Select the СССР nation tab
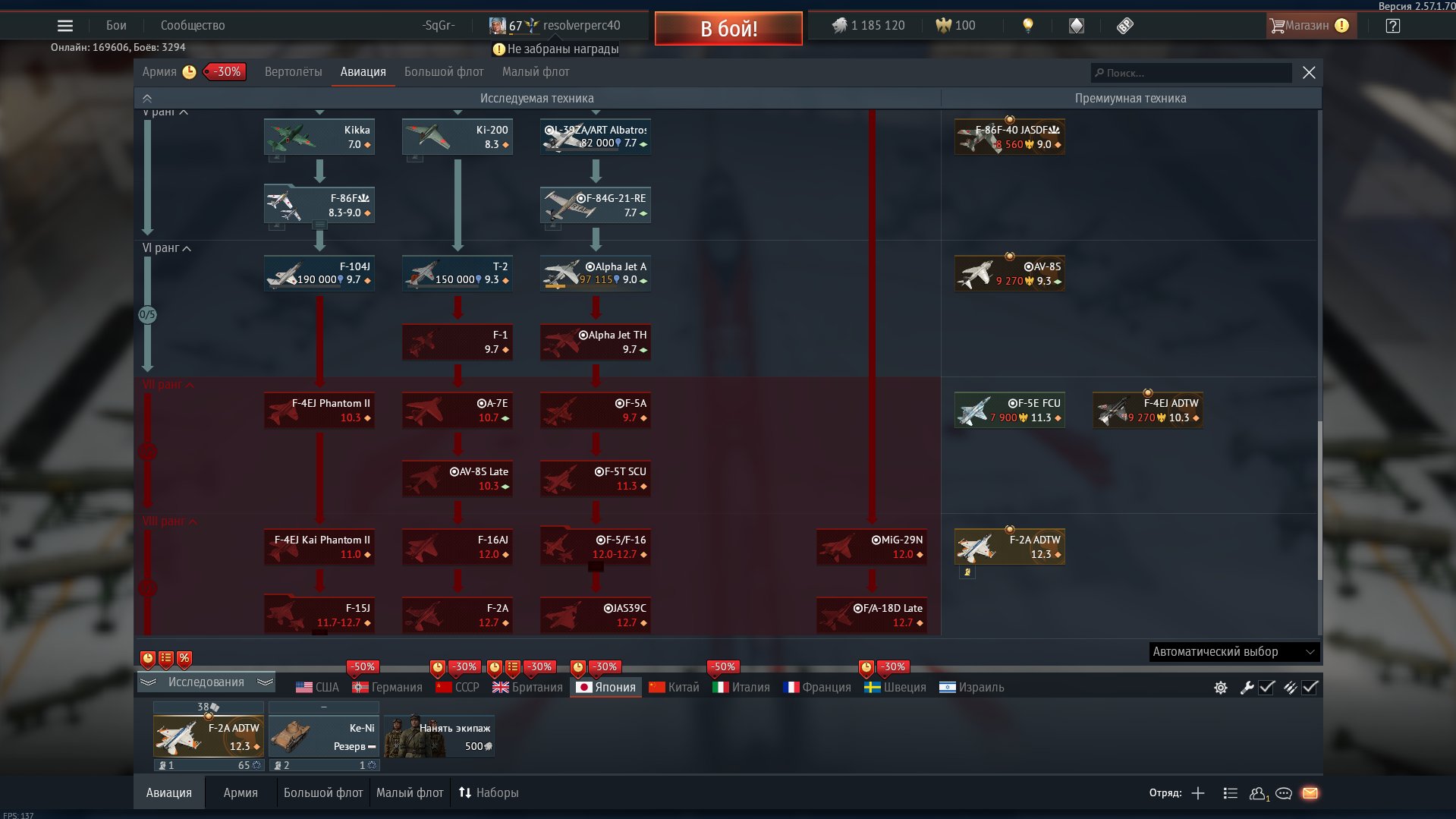Image resolution: width=1456 pixels, height=819 pixels. pos(458,688)
